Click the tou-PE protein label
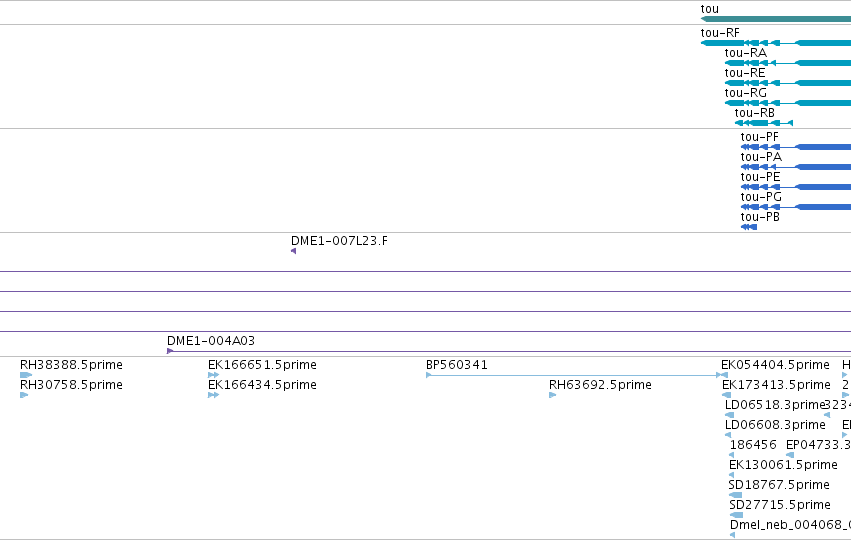 760,177
